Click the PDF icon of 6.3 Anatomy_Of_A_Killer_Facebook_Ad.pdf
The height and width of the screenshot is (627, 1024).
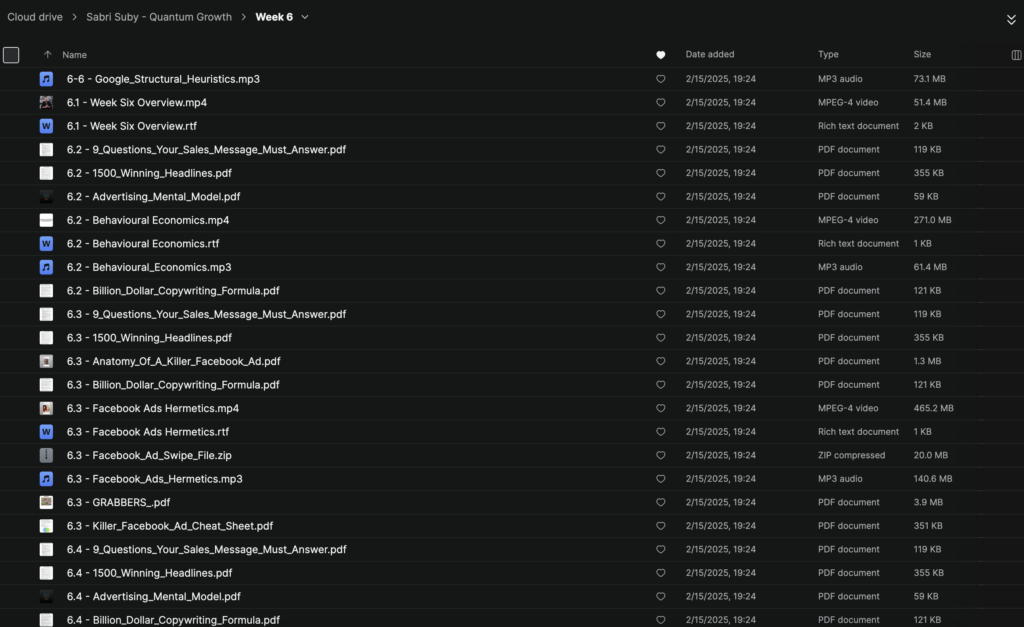click(x=46, y=361)
